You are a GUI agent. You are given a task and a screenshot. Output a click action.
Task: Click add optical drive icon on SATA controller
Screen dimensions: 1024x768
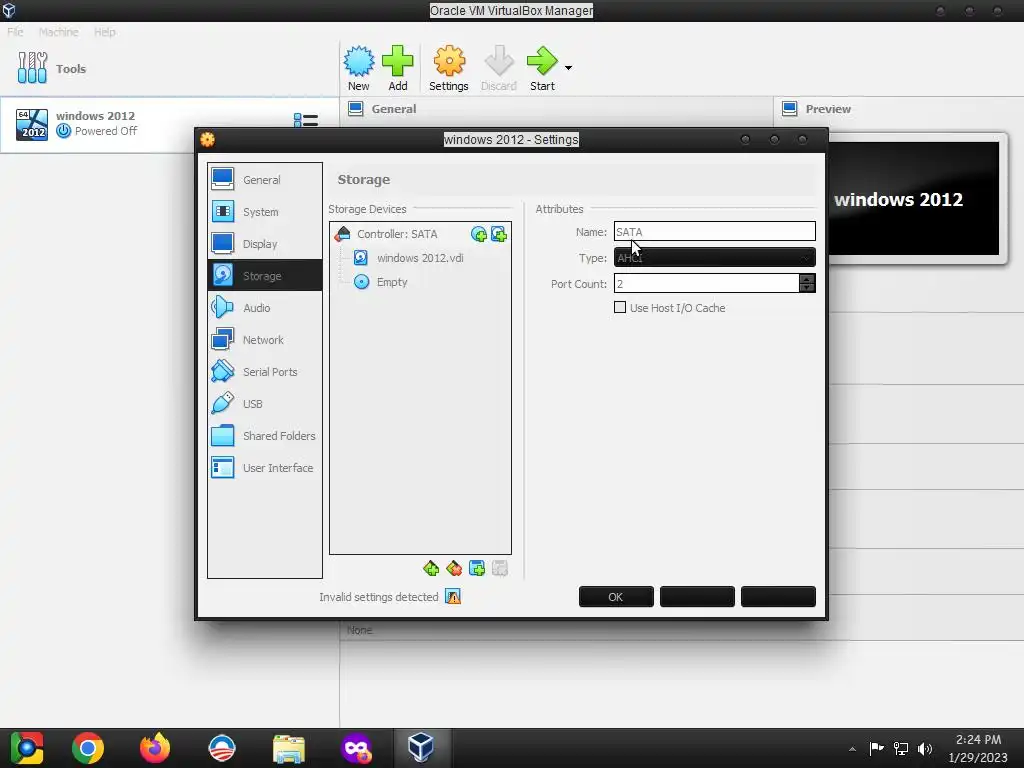tap(479, 234)
